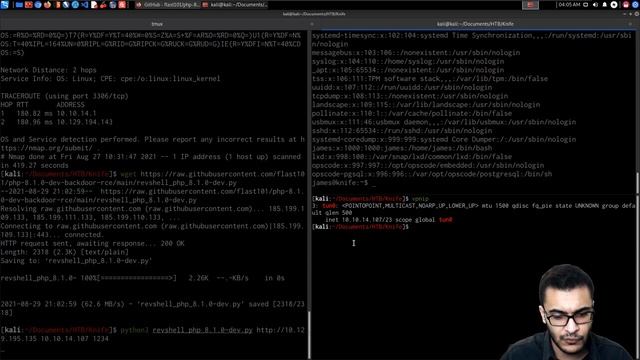This screenshot has width=640, height=360.
Task: Click the red tray icon near the right edge
Action: [626, 5]
